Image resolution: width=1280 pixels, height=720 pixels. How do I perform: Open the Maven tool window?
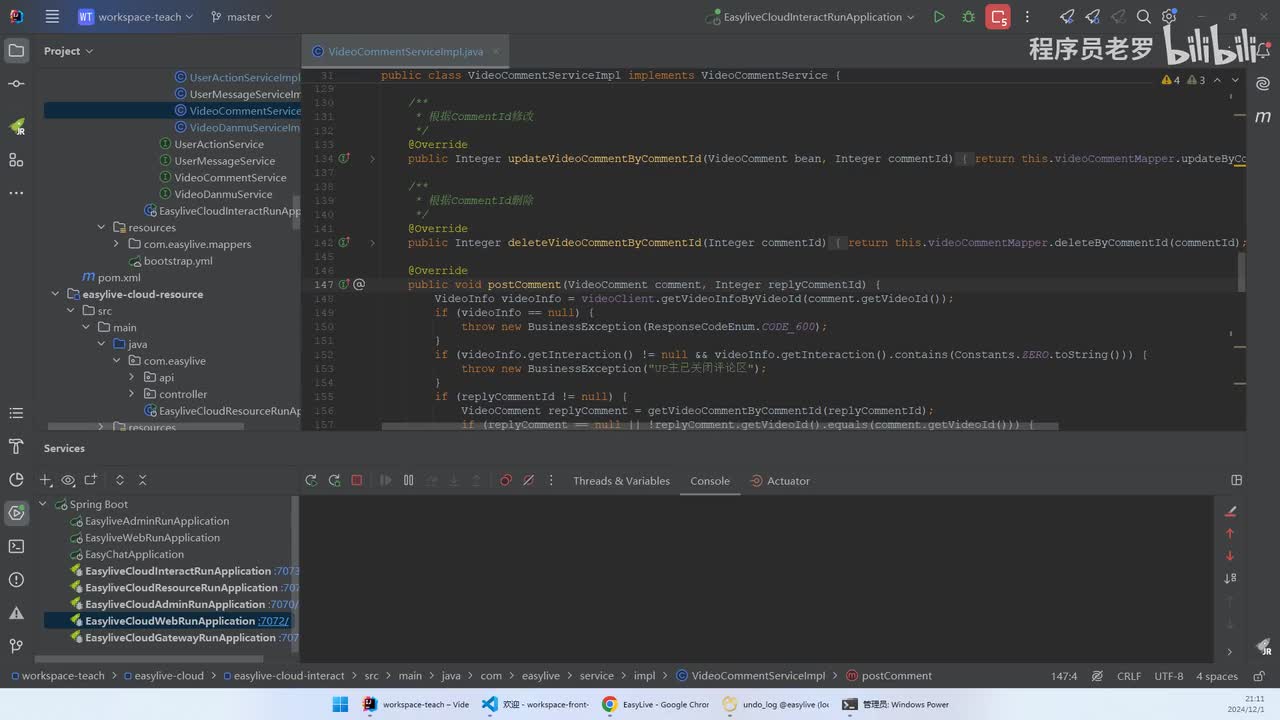1263,117
